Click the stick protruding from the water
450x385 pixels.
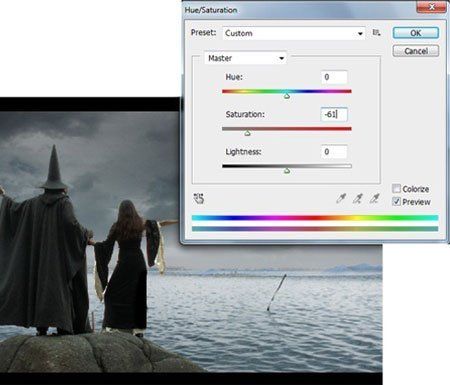click(276, 292)
